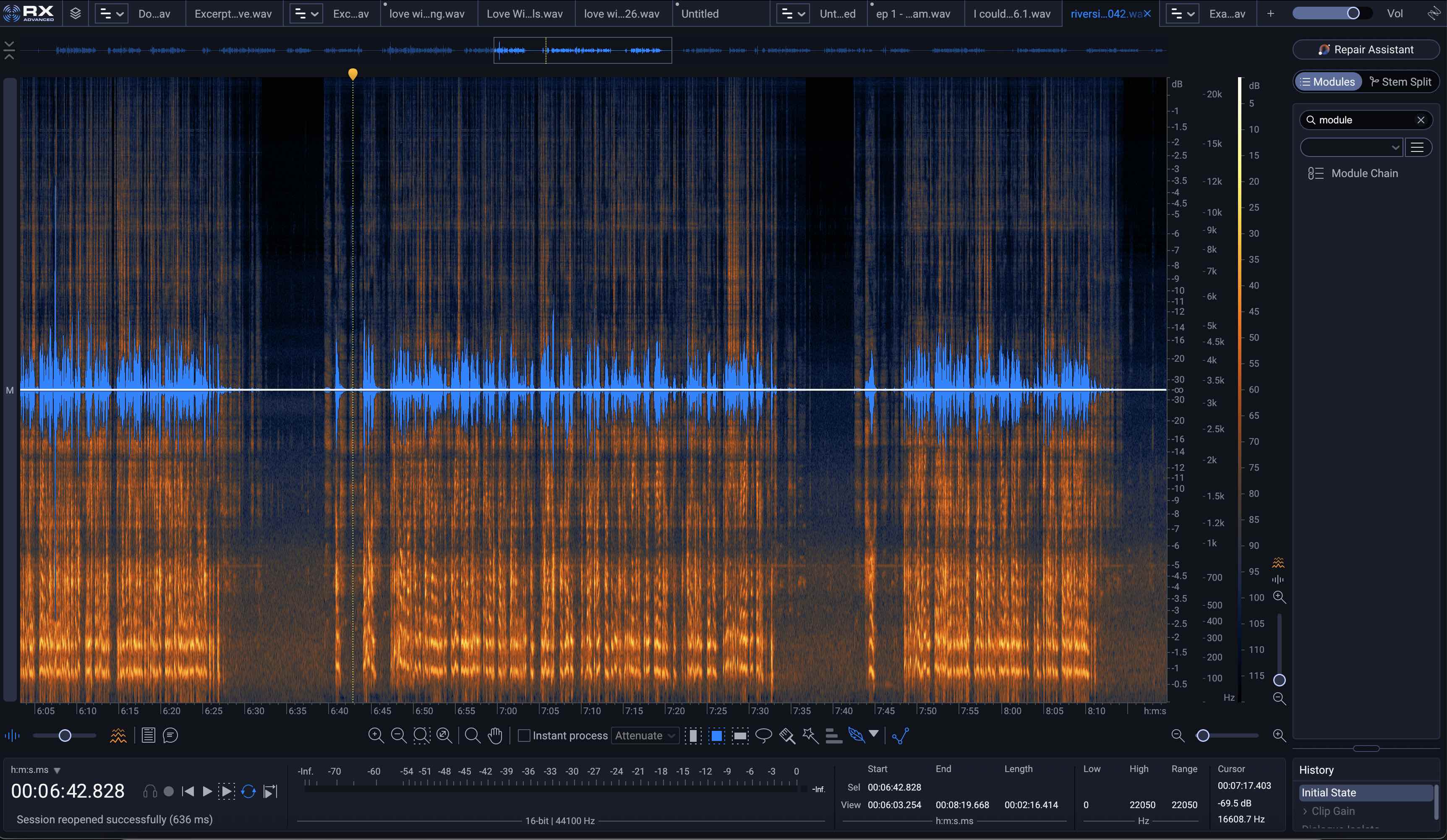Select the Hand grab tool
The image size is (1447, 840).
[495, 736]
